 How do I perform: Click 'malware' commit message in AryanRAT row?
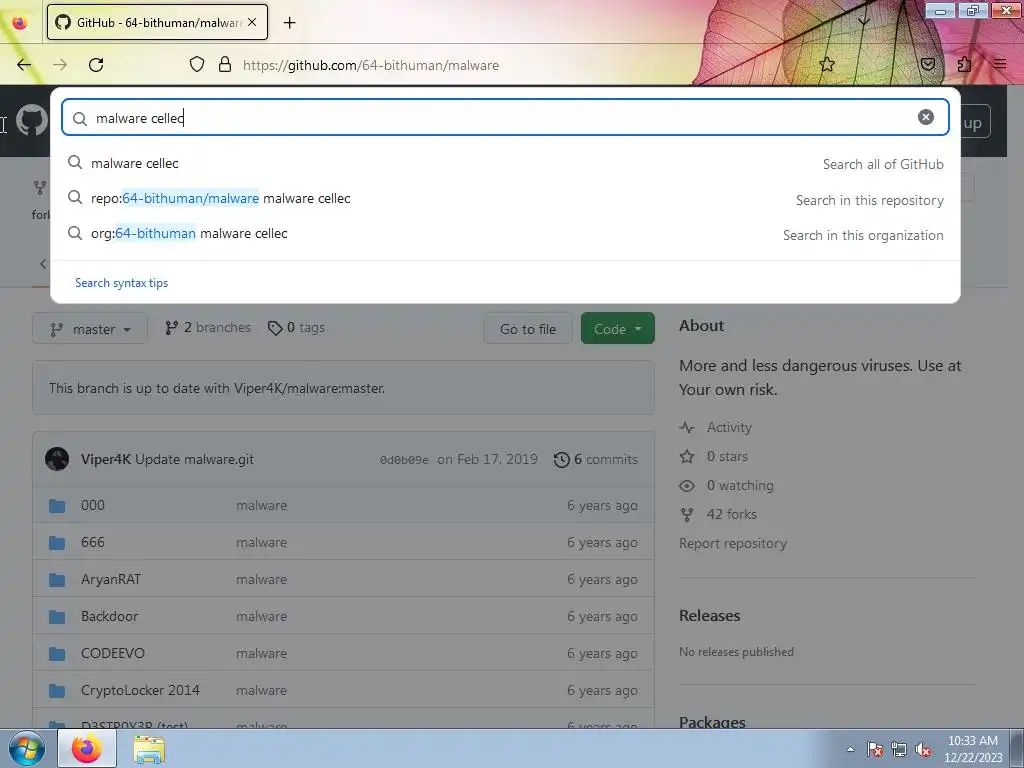pos(261,579)
